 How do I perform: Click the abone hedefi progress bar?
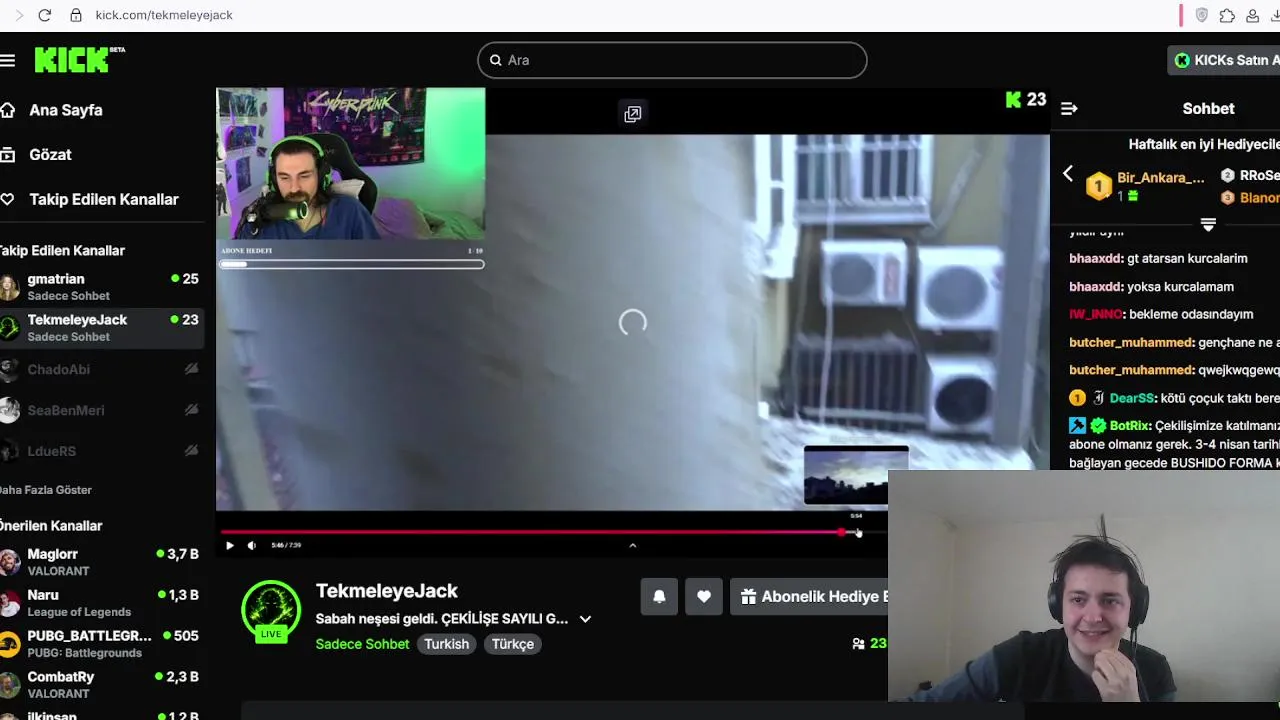[351, 264]
